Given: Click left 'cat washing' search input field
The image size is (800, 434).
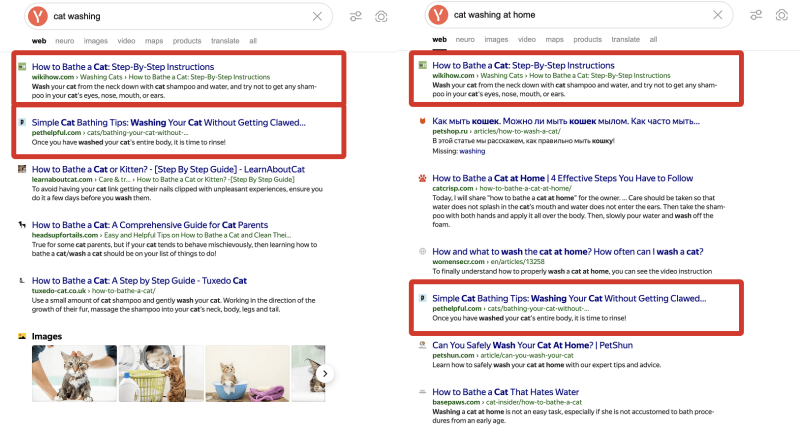Looking at the screenshot, I should (179, 16).
